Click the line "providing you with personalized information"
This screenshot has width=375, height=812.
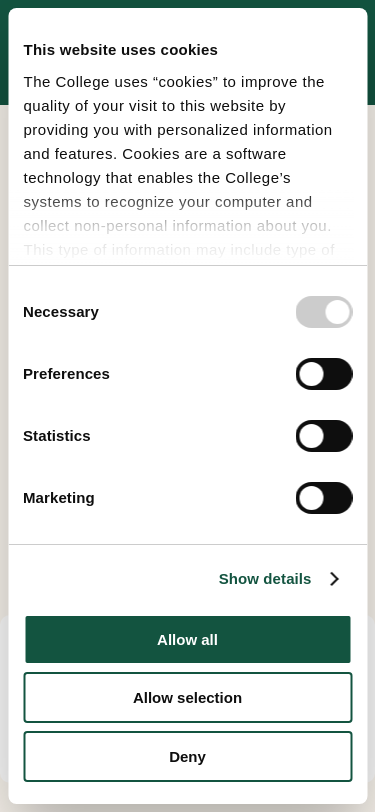coord(178,130)
